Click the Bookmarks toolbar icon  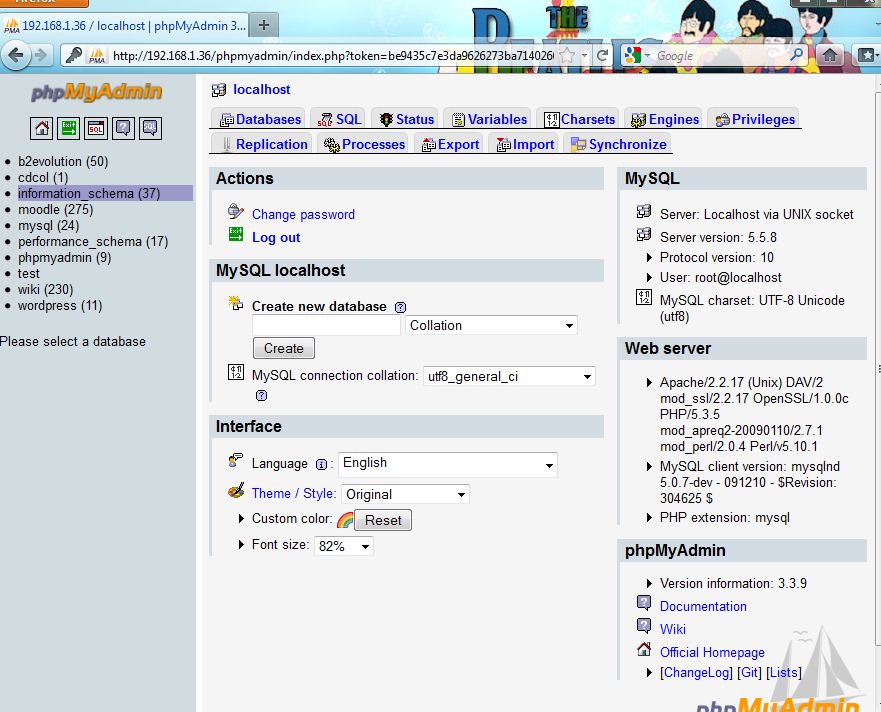[866, 55]
